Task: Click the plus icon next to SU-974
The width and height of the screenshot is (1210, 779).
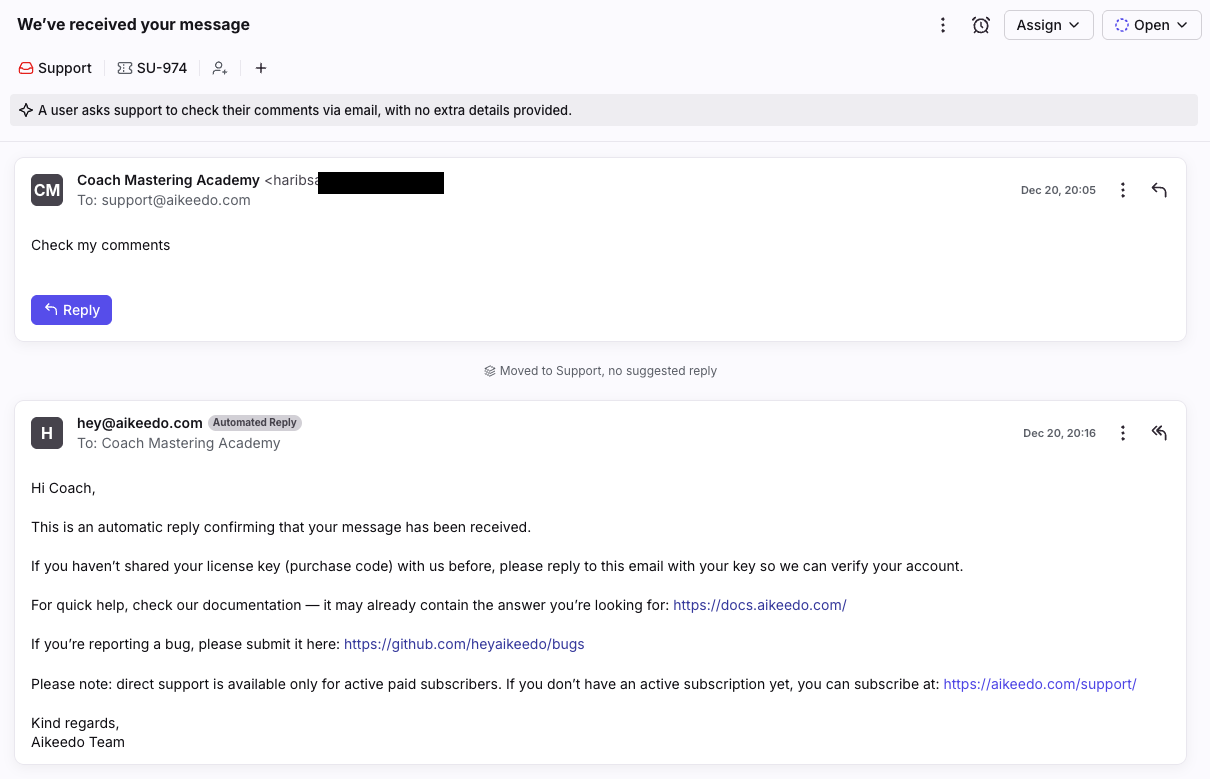Action: (x=261, y=68)
